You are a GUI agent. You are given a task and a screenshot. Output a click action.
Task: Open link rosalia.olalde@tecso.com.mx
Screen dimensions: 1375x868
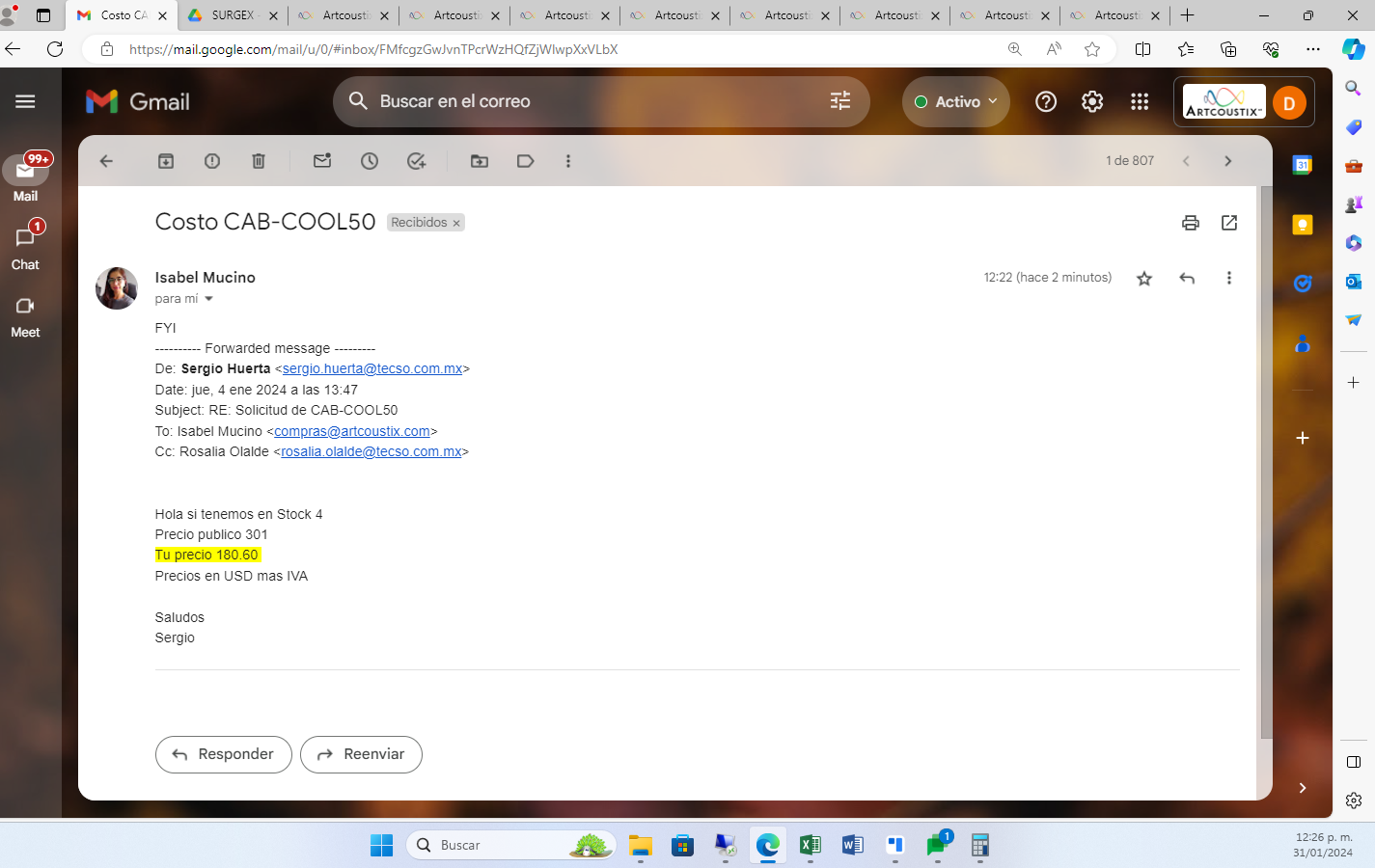(x=371, y=452)
